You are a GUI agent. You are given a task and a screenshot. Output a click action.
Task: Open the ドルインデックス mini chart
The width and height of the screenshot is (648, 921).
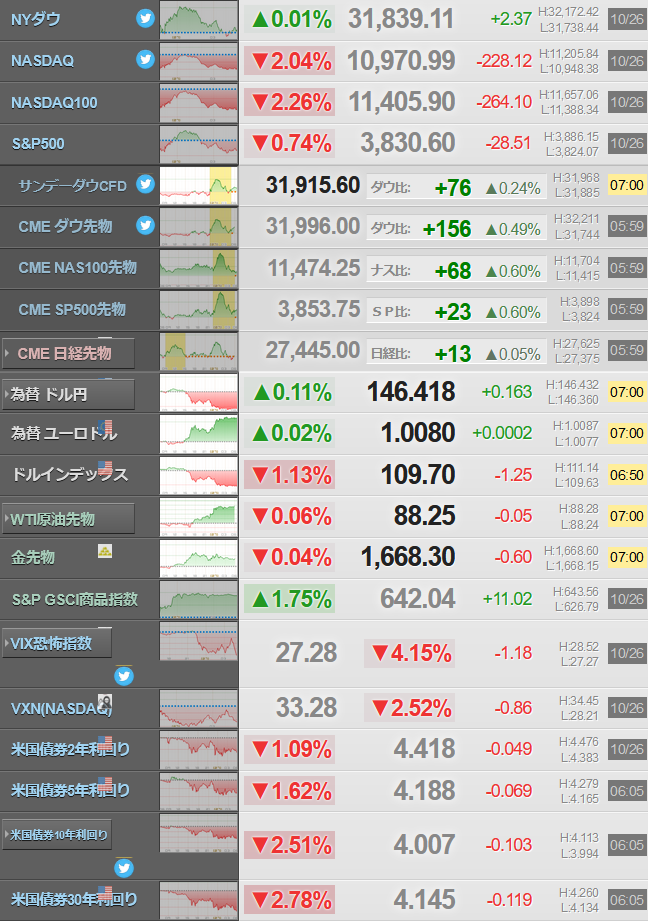tap(199, 475)
